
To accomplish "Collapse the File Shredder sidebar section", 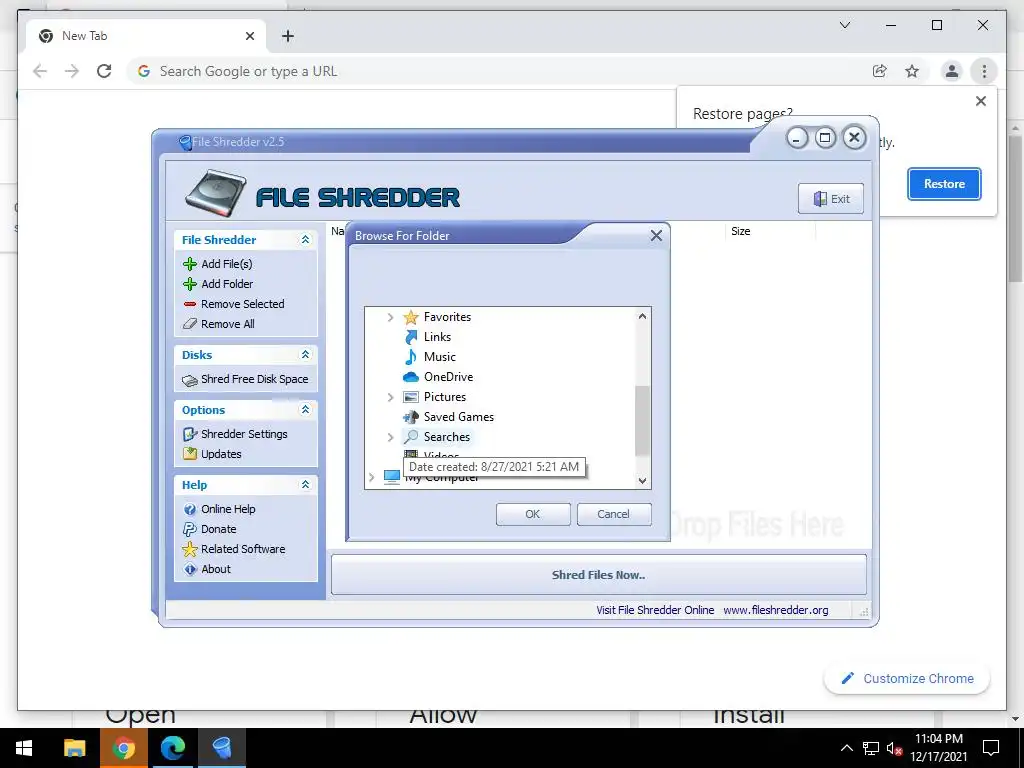I will click(x=305, y=240).
